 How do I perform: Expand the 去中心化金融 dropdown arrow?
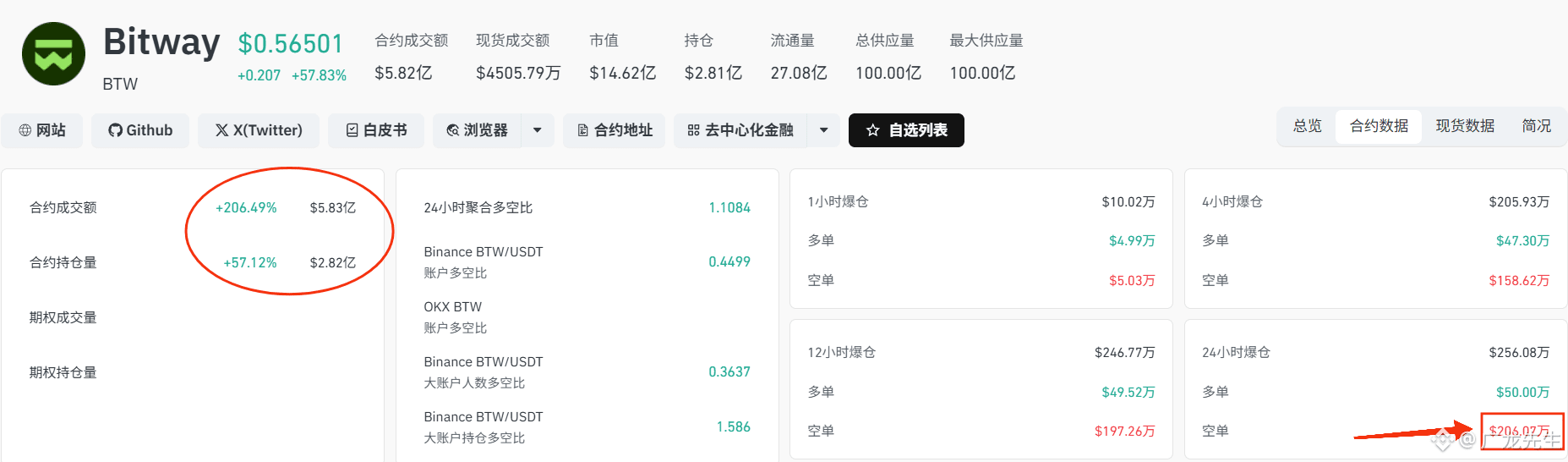tap(824, 130)
